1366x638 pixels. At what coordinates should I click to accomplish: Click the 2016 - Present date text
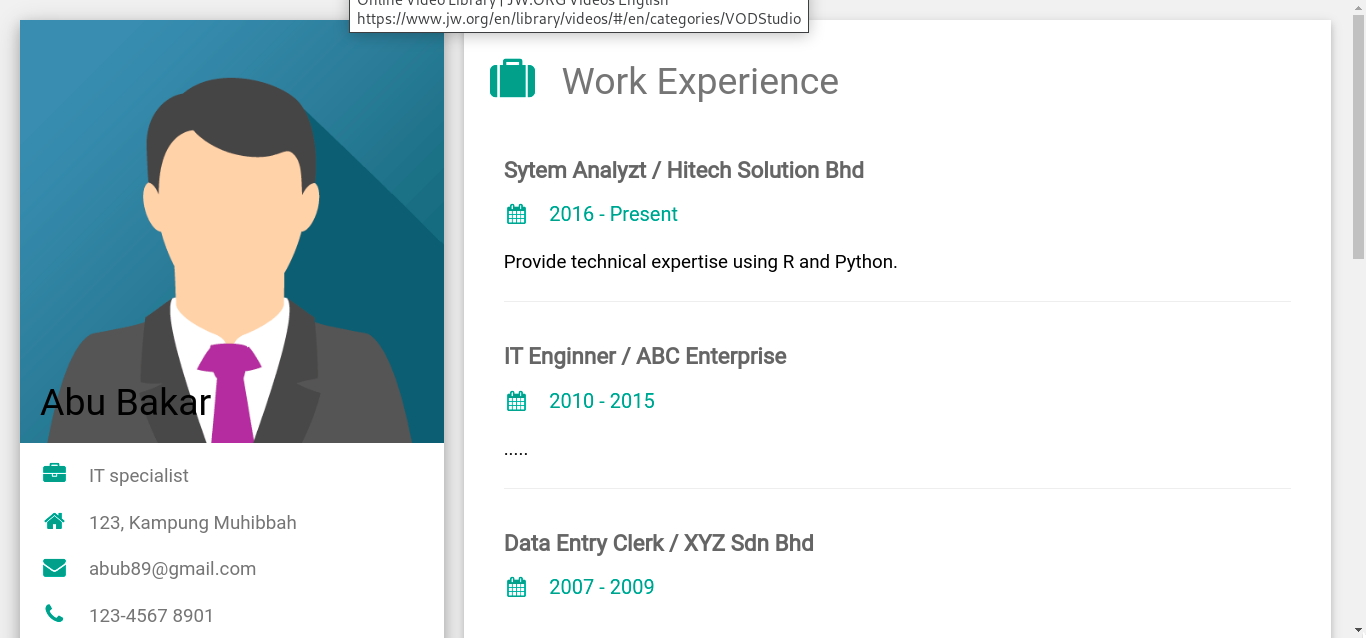pos(613,214)
